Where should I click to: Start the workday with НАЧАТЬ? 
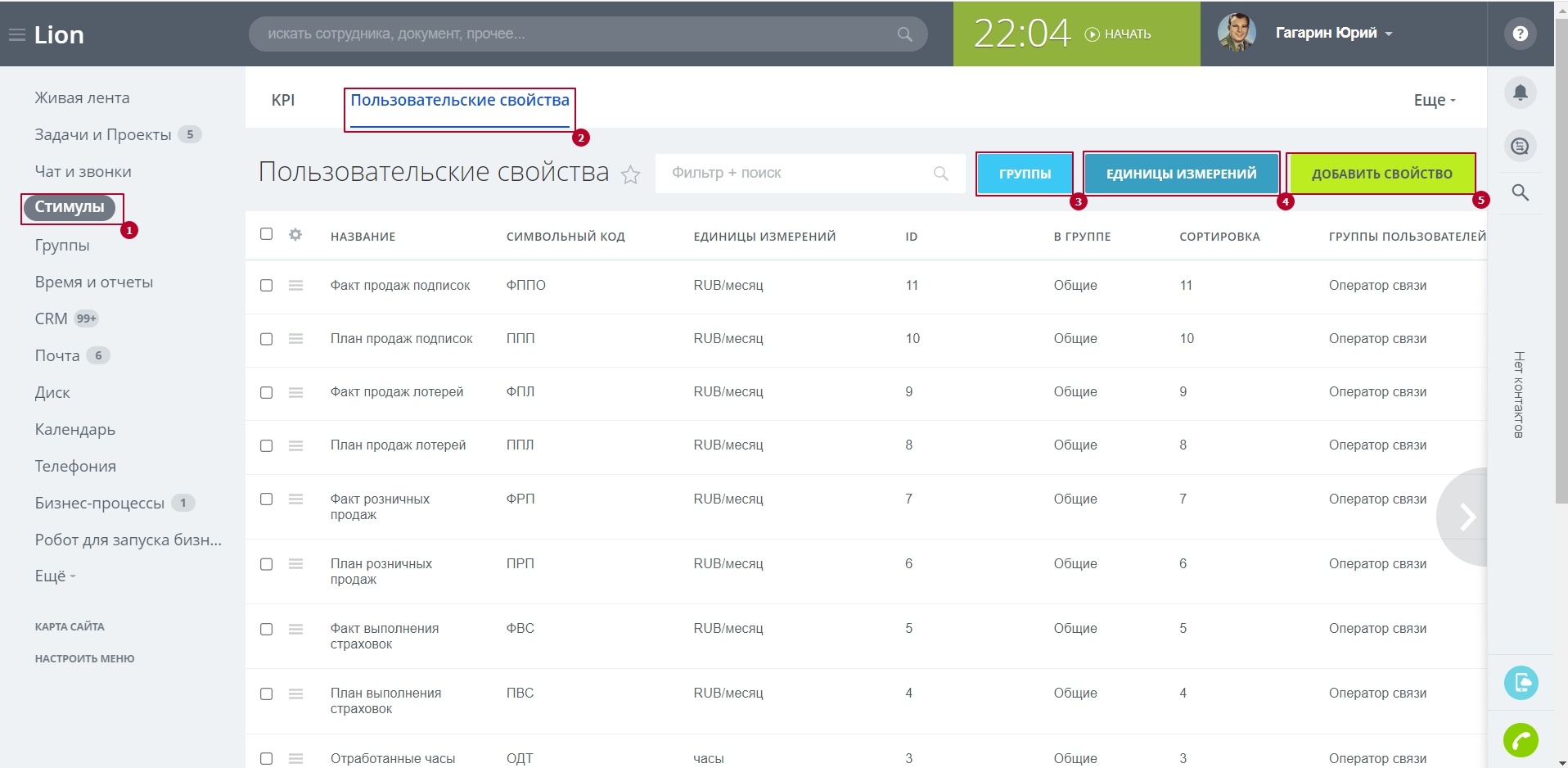(x=1118, y=34)
